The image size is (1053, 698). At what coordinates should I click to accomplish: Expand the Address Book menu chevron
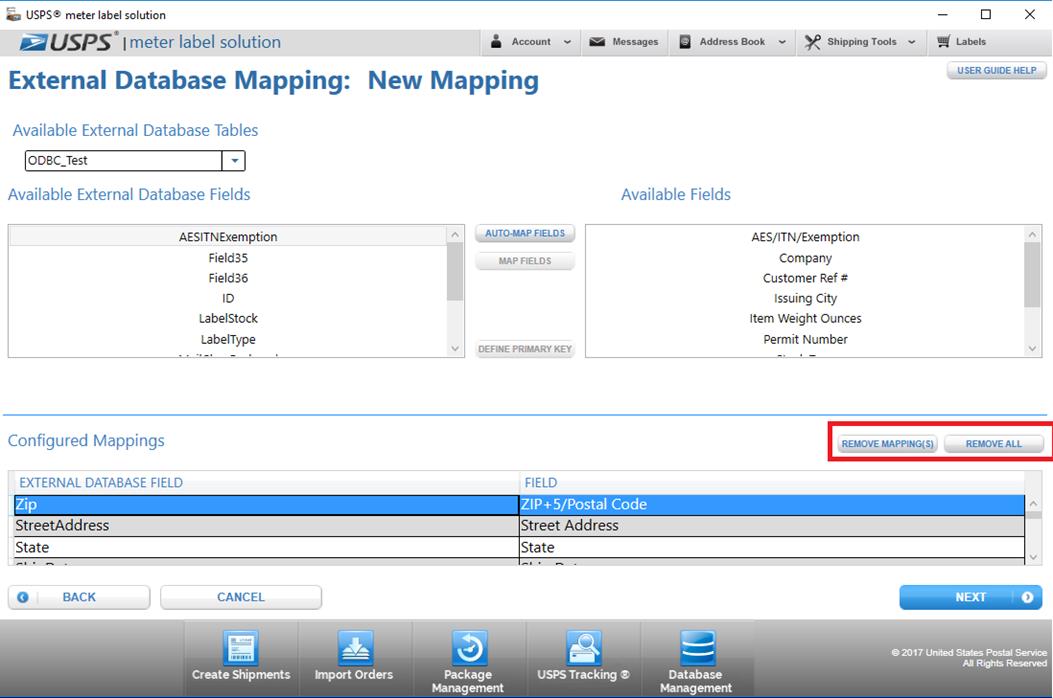coord(782,42)
